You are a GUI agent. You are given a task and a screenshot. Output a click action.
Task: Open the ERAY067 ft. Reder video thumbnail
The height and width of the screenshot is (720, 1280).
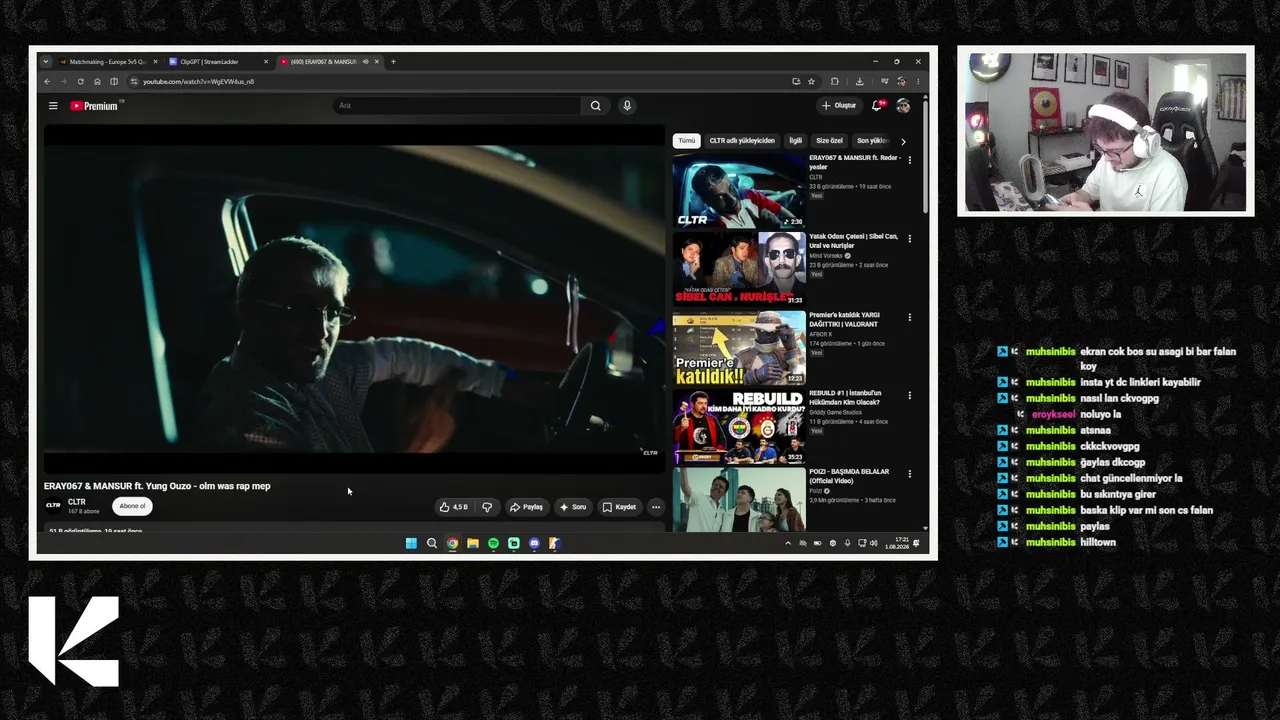point(739,190)
